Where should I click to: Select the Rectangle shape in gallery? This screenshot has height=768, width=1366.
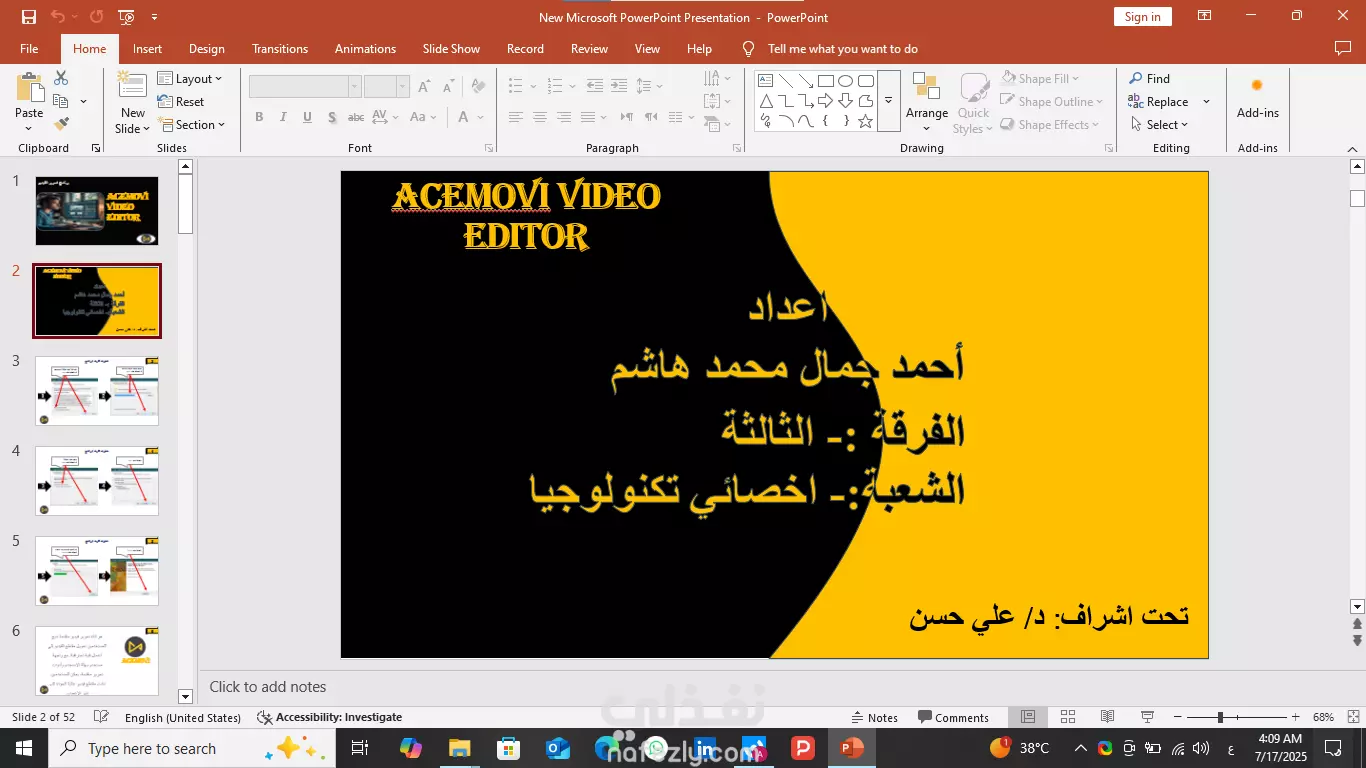point(825,81)
